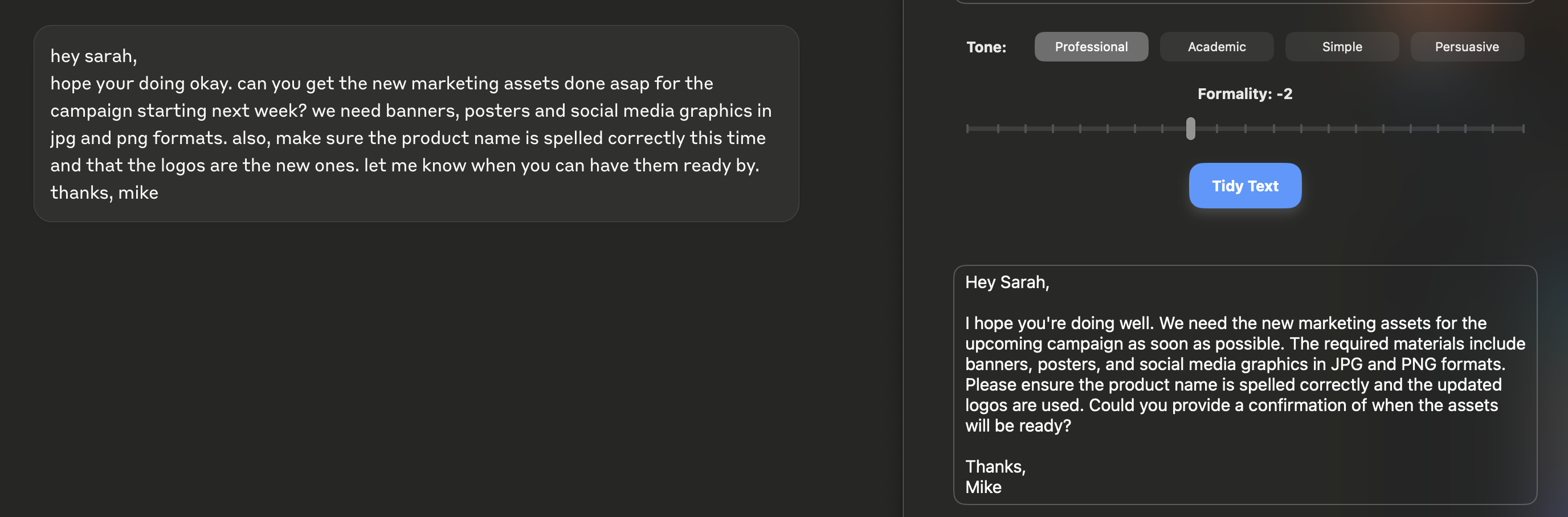Click the empty line above 'Thanks,' in output
The image size is (1568, 517).
[x=1245, y=446]
